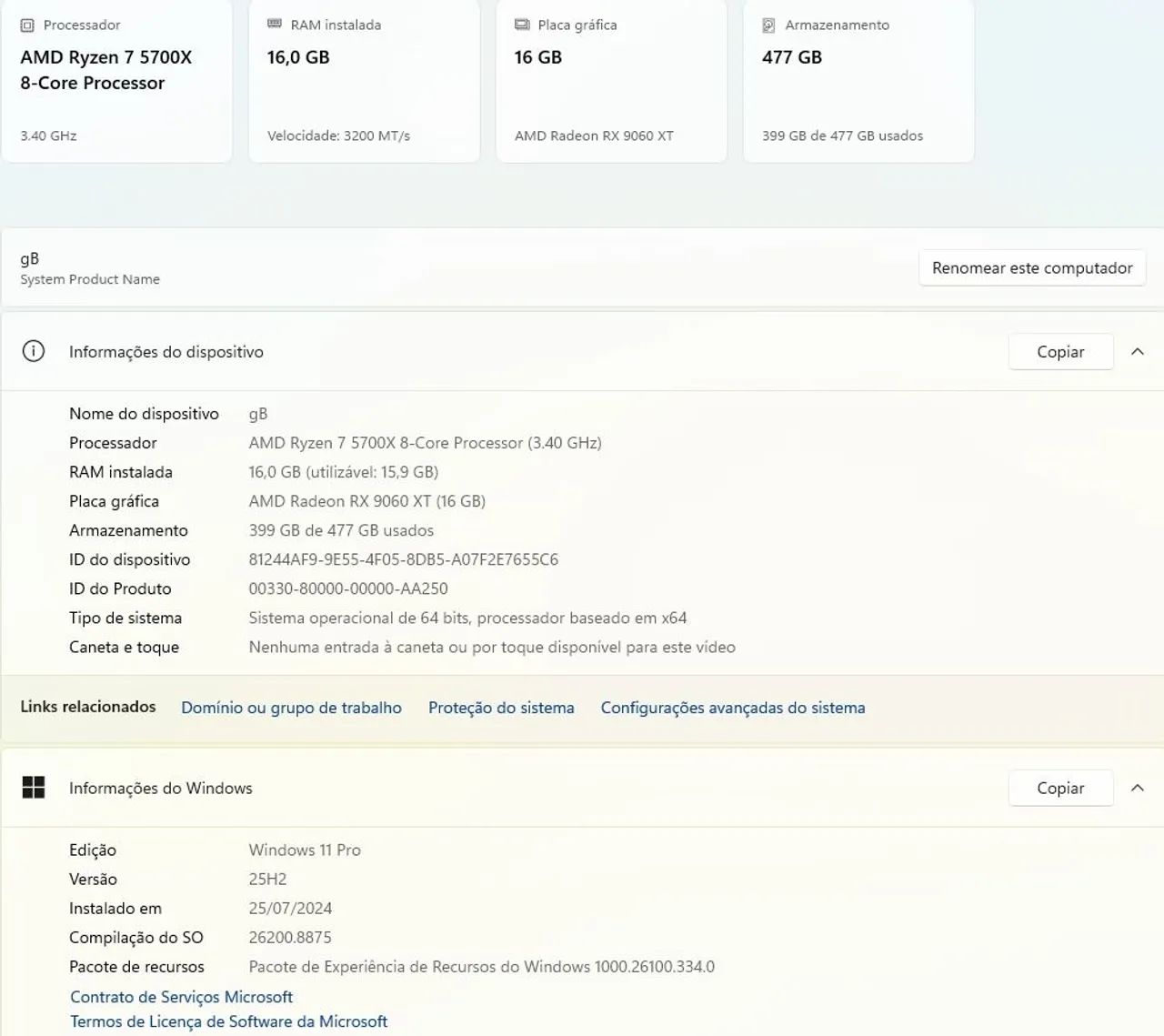Click Renomear este computador button
This screenshot has height=1036, width=1164.
click(x=1032, y=267)
